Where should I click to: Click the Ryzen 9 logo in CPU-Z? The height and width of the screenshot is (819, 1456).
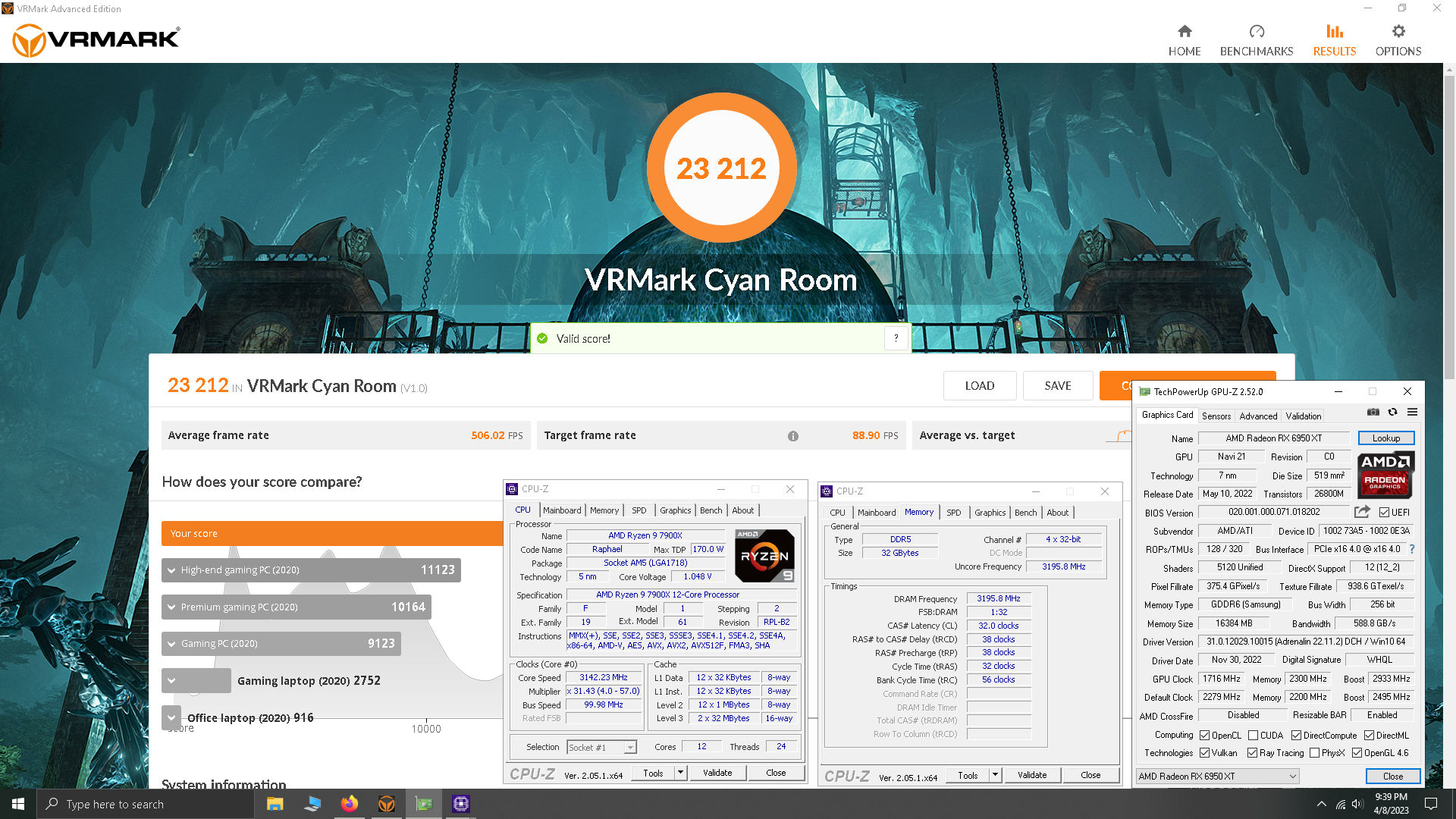point(764,556)
